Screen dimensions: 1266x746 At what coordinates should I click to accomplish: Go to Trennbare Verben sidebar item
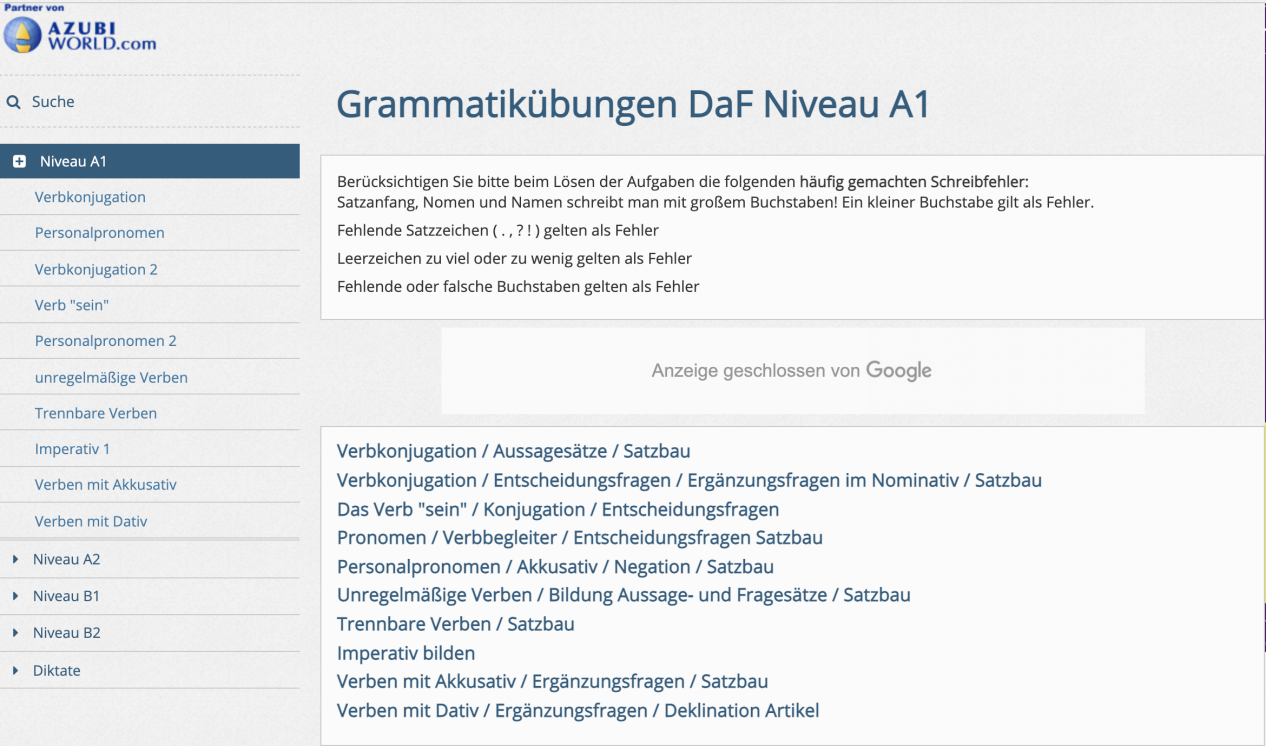[95, 413]
